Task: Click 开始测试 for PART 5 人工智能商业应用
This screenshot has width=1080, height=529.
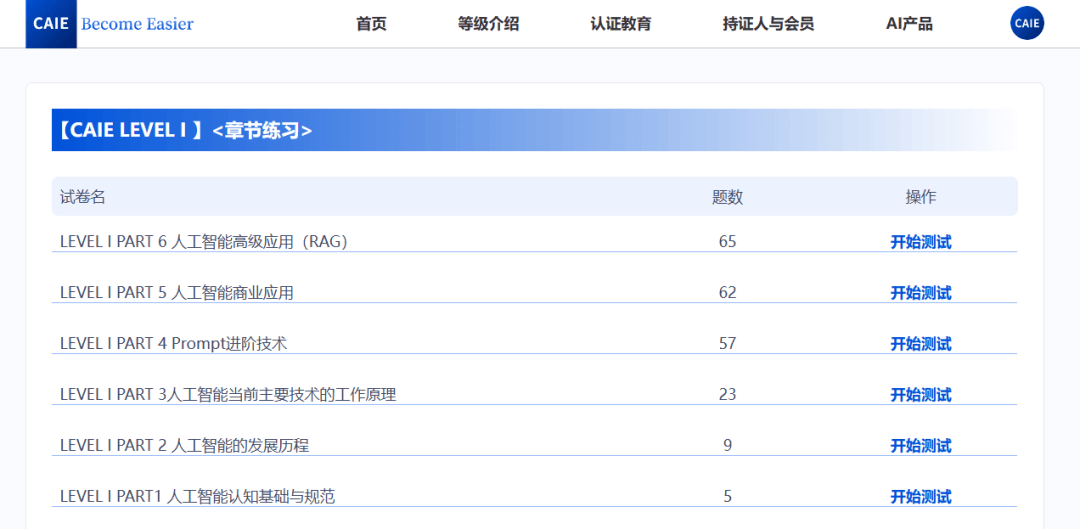Action: point(920,292)
